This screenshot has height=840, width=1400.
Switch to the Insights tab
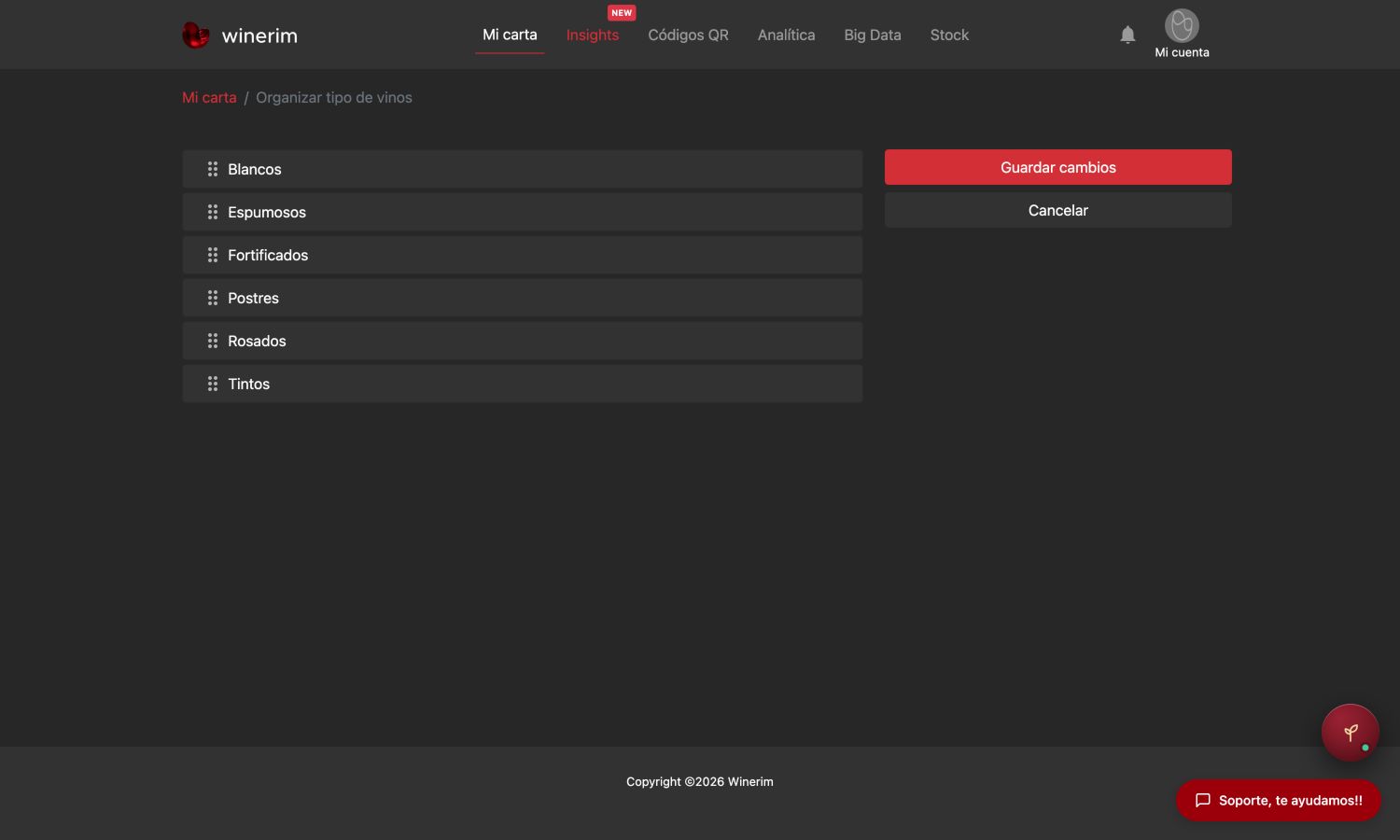pos(593,35)
